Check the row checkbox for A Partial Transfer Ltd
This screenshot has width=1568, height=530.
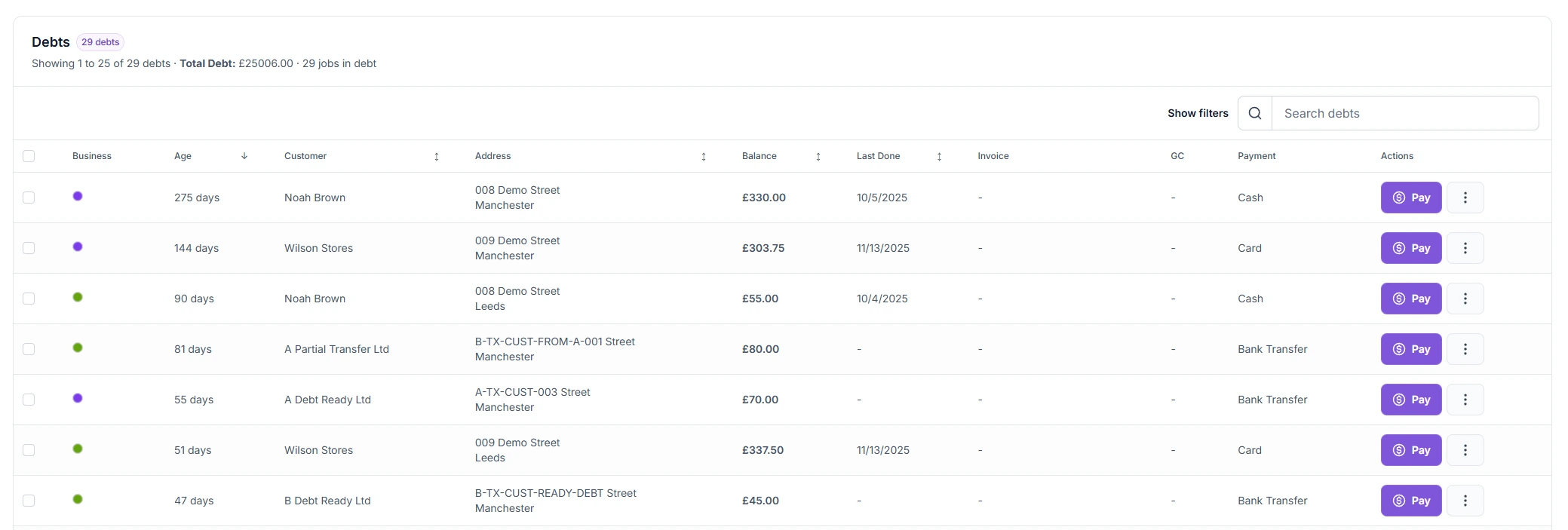coord(29,348)
